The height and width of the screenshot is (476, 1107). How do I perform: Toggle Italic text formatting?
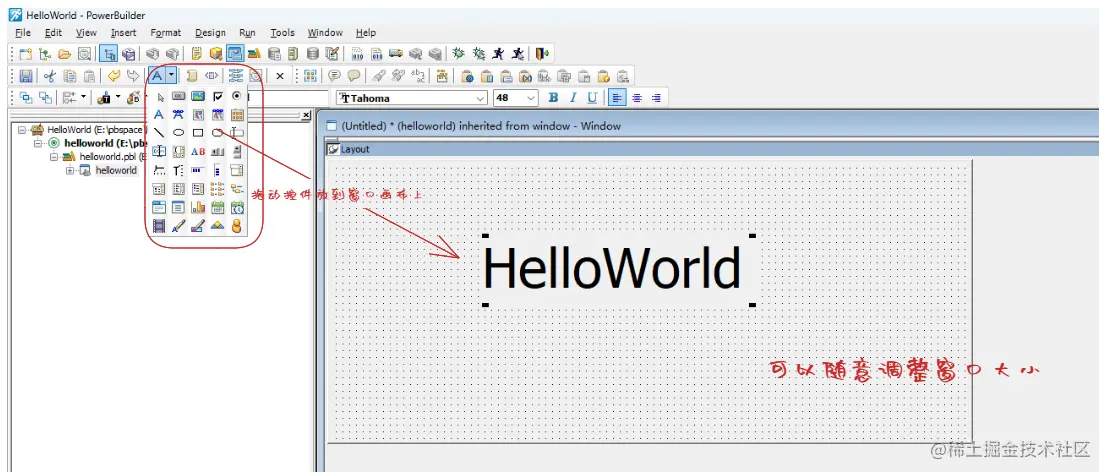pyautogui.click(x=573, y=97)
